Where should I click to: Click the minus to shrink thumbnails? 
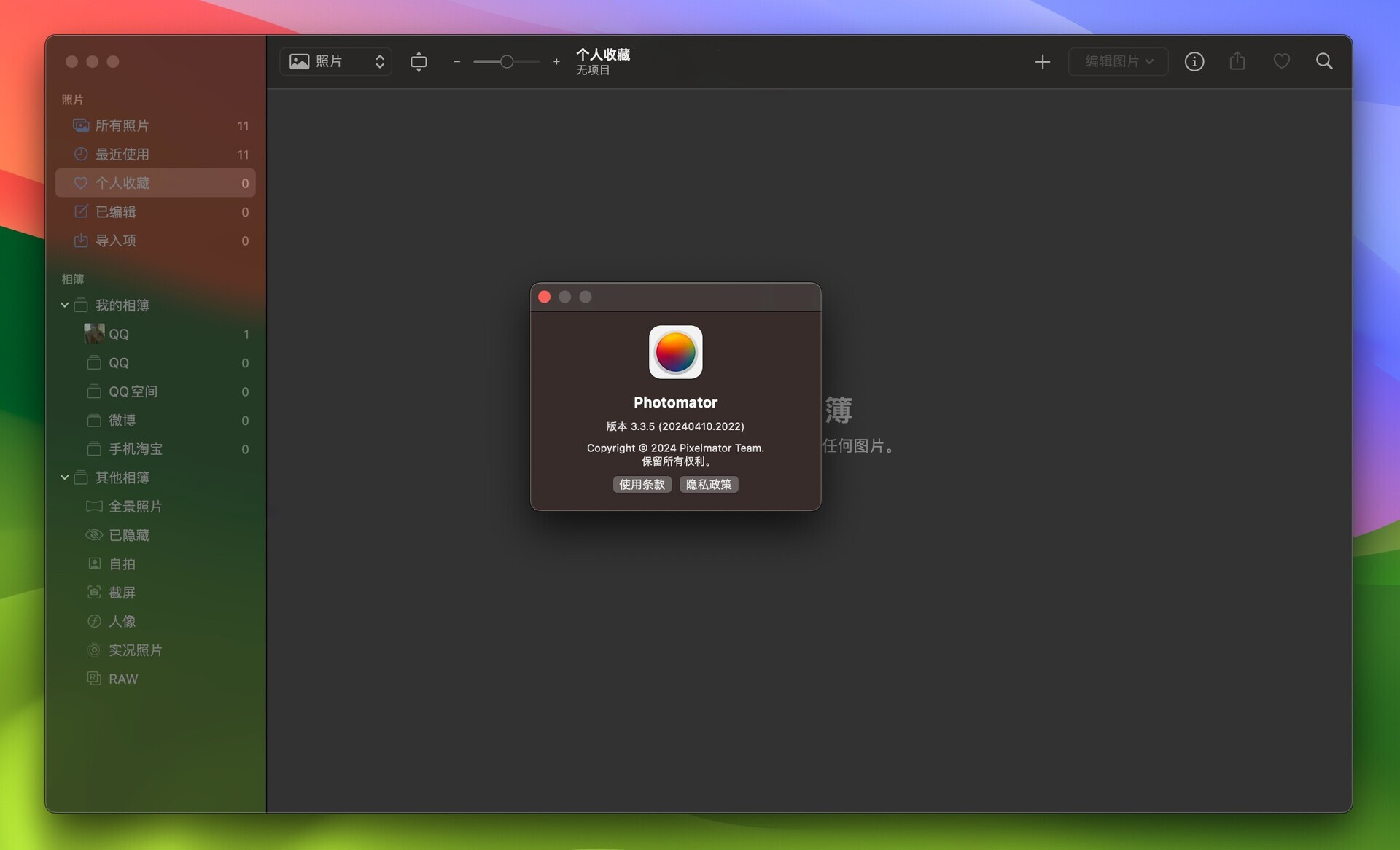457,62
